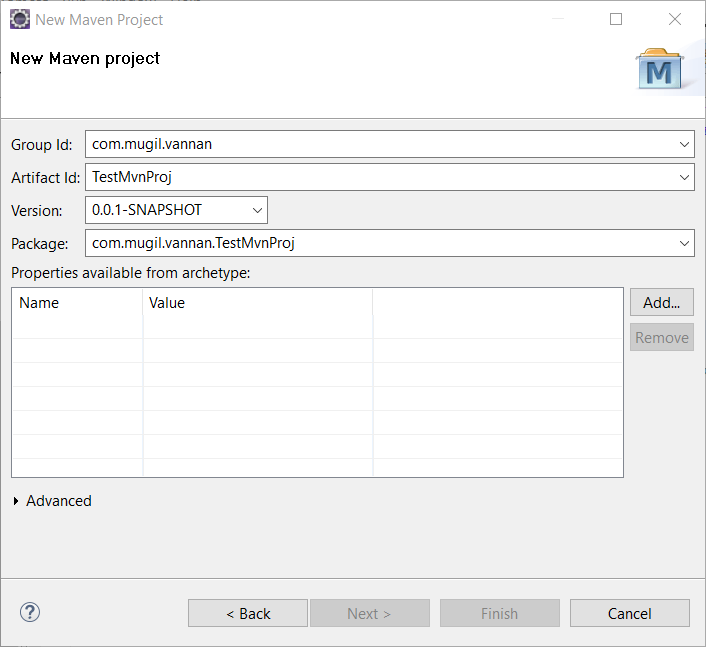Open the Package dropdown arrow

[x=684, y=243]
